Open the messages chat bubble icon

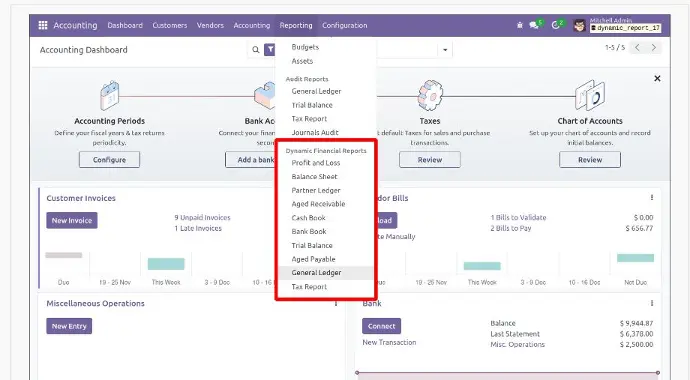534,26
